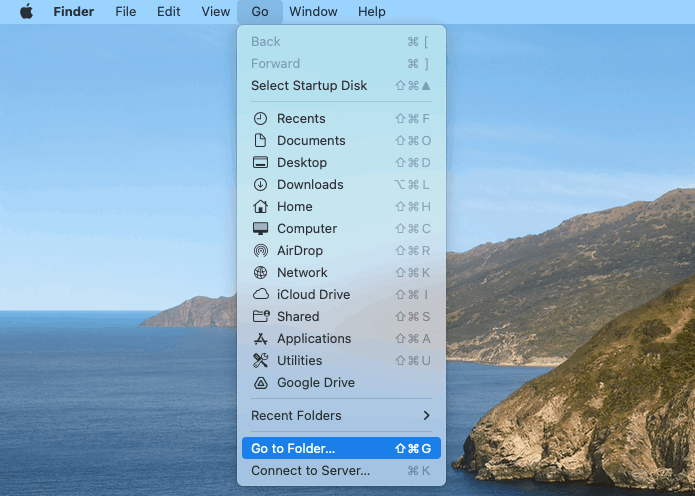Click the Utilities wrench-and-screwdriver icon
695x496 pixels.
click(260, 360)
